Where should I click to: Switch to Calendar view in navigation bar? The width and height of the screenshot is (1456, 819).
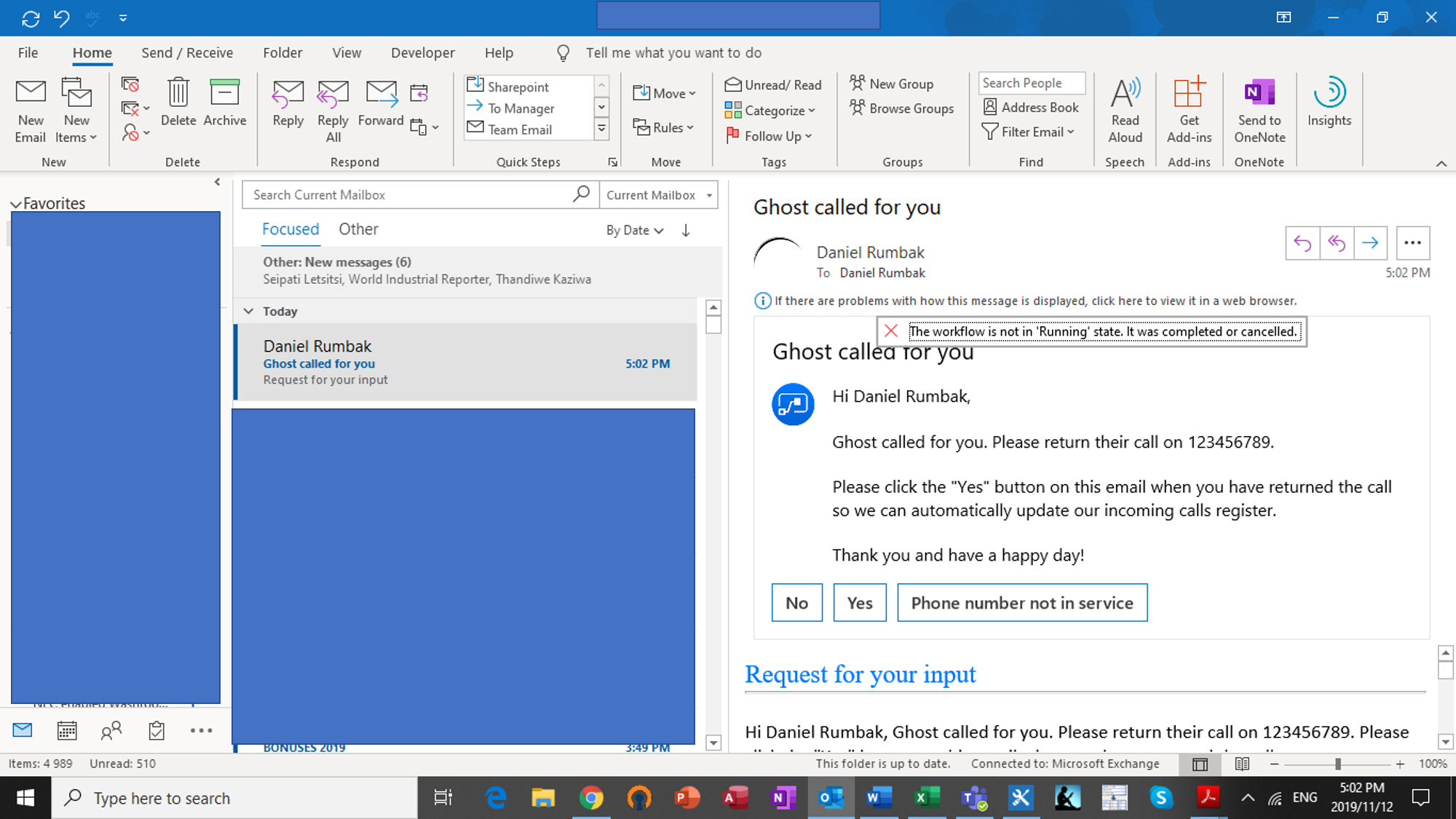point(67,730)
